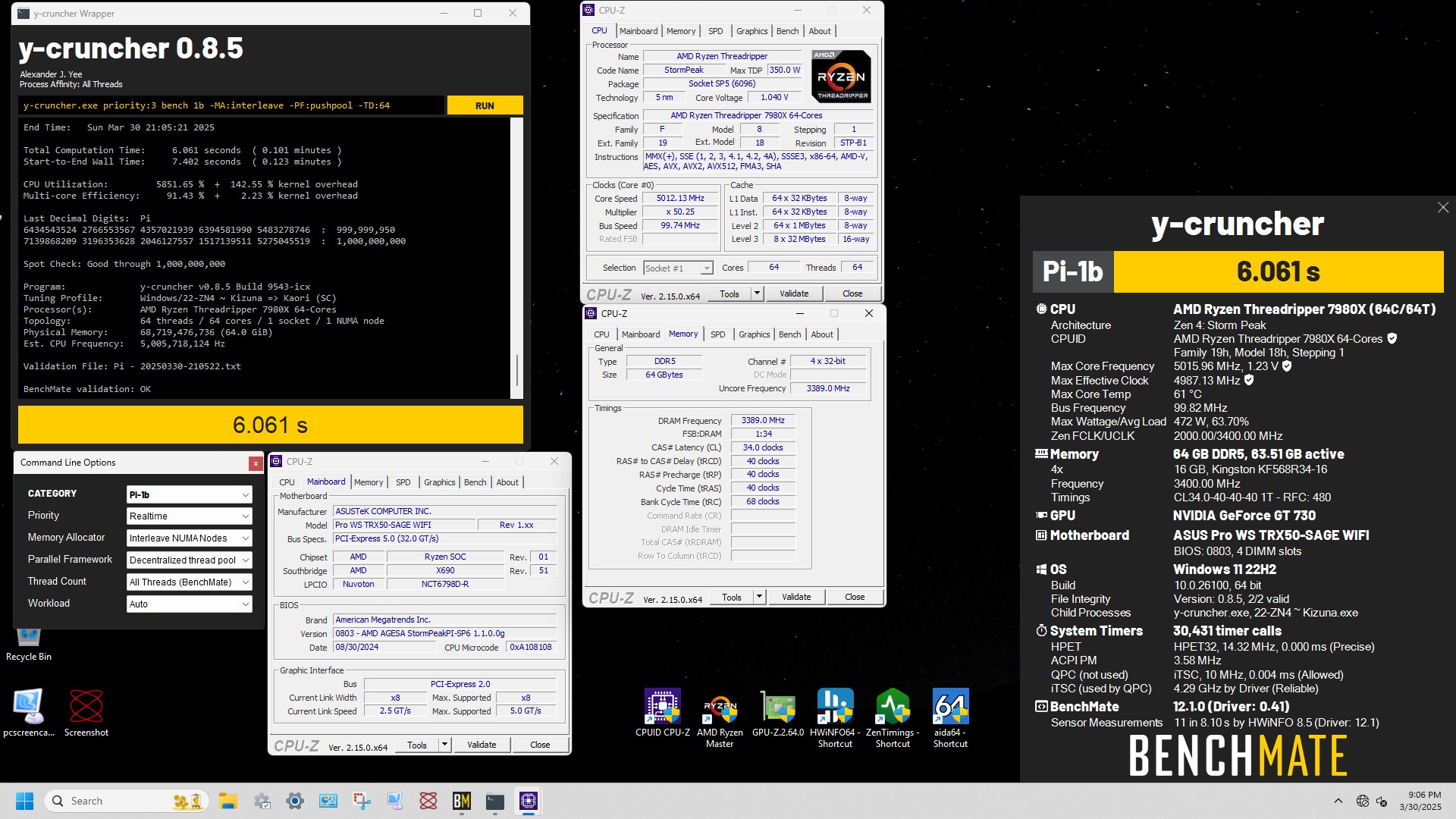Click Close in the CPU-Z Memory window

855,597
